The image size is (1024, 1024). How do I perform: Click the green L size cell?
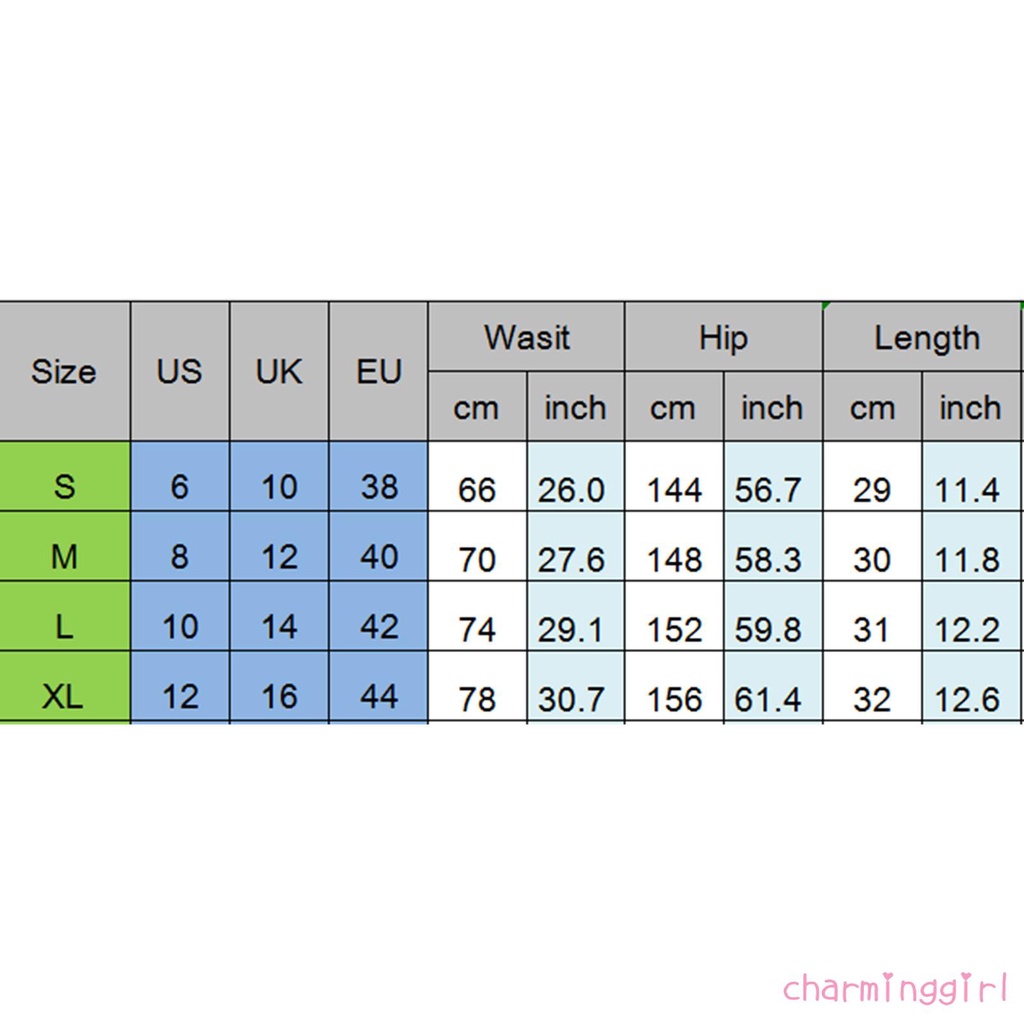(x=64, y=627)
